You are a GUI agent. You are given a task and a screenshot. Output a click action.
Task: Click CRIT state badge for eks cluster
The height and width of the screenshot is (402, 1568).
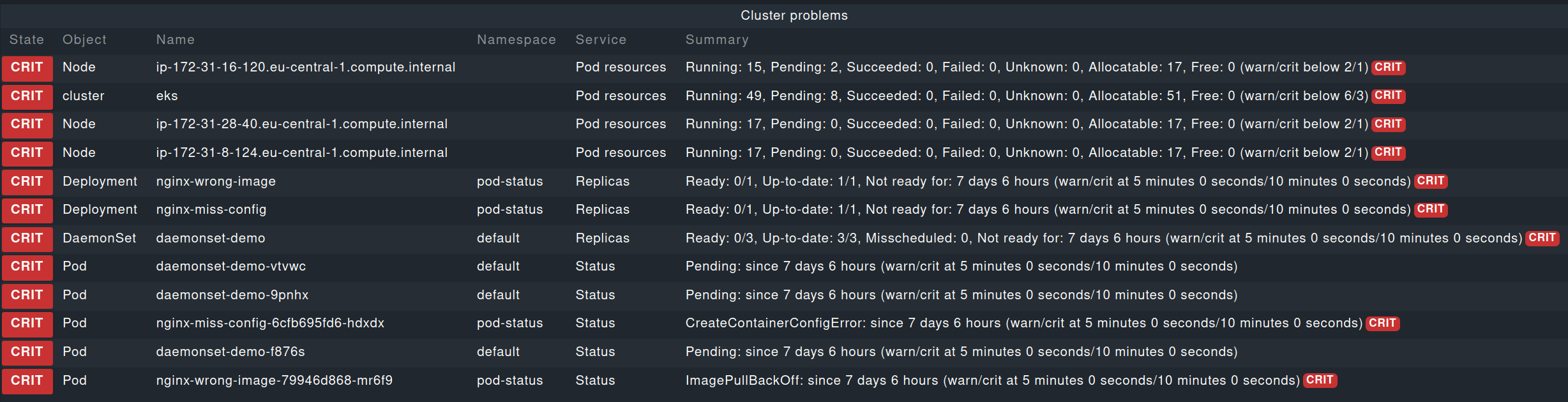(x=27, y=96)
